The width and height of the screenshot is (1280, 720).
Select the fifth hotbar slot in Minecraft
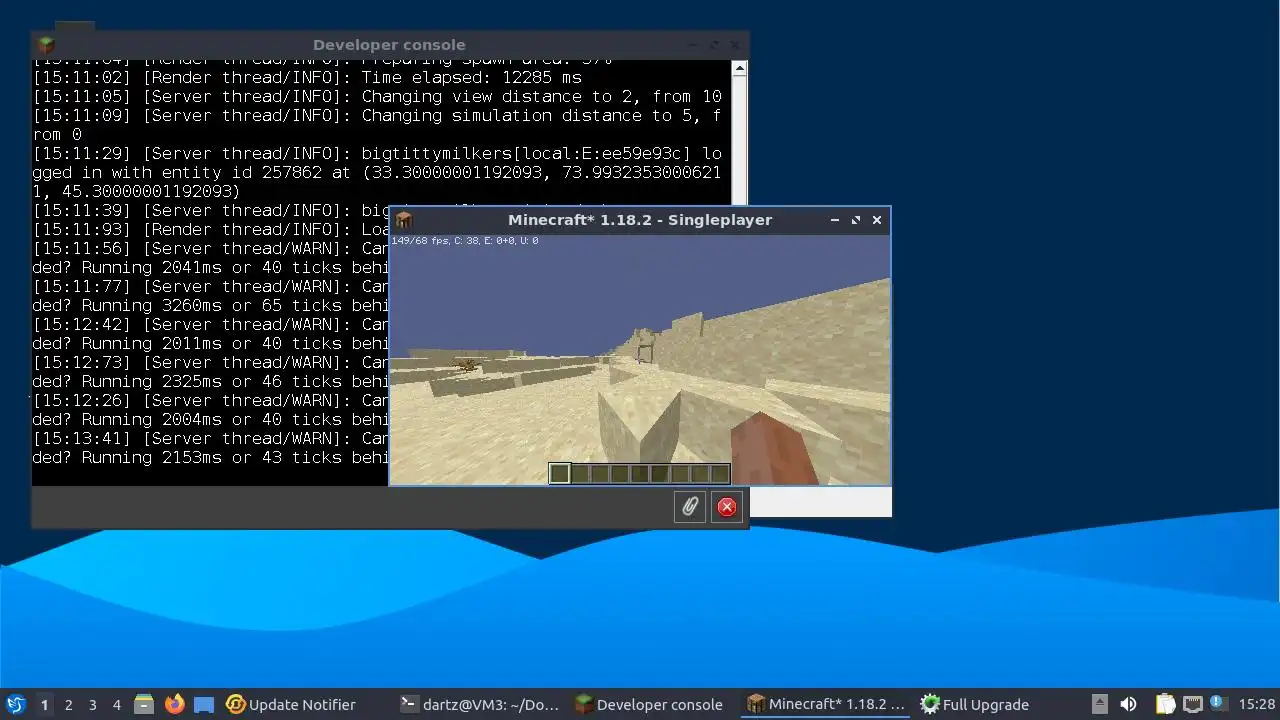(x=640, y=473)
